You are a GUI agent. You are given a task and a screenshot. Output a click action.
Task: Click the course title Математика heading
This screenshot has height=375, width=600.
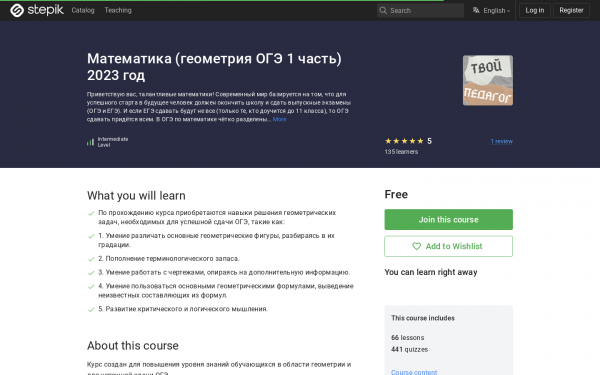[x=214, y=67]
